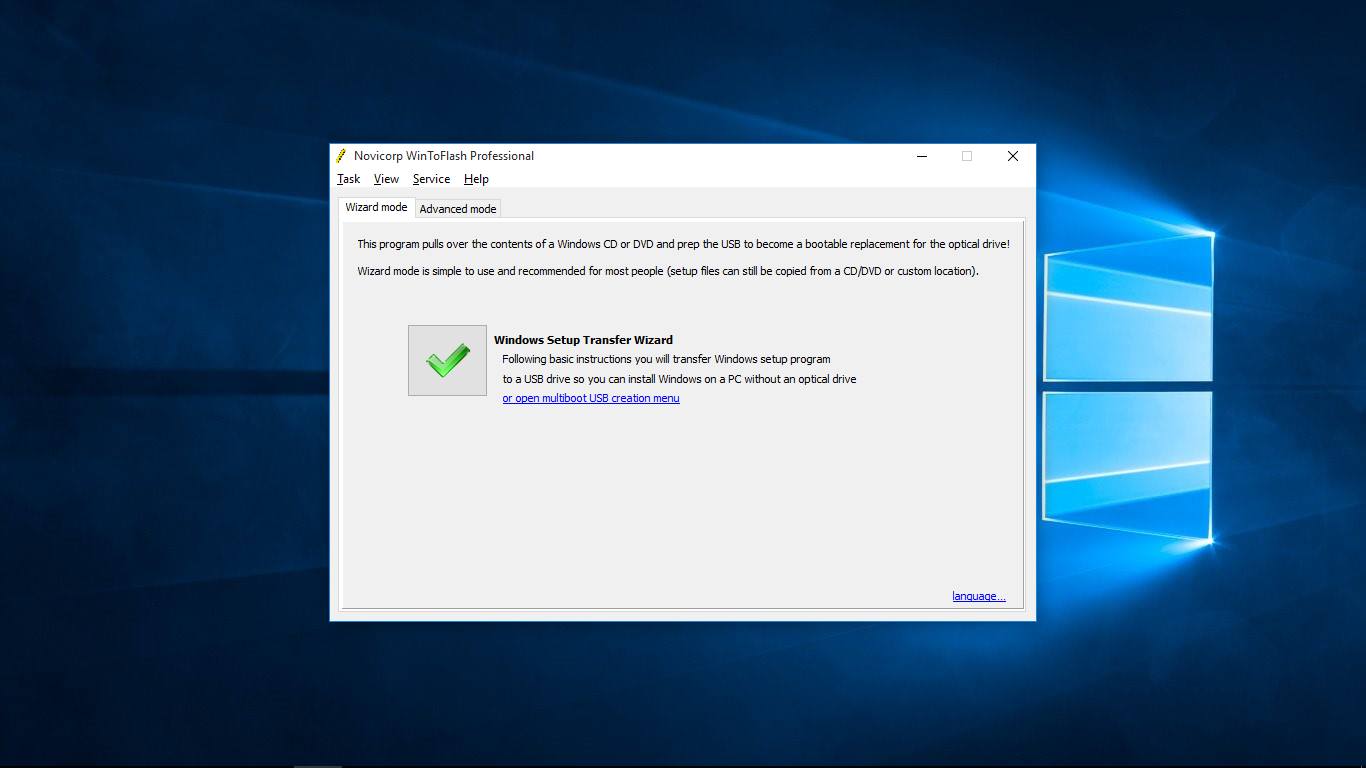1366x768 pixels.
Task: Open multiboot USB creation menu link
Action: coord(591,398)
